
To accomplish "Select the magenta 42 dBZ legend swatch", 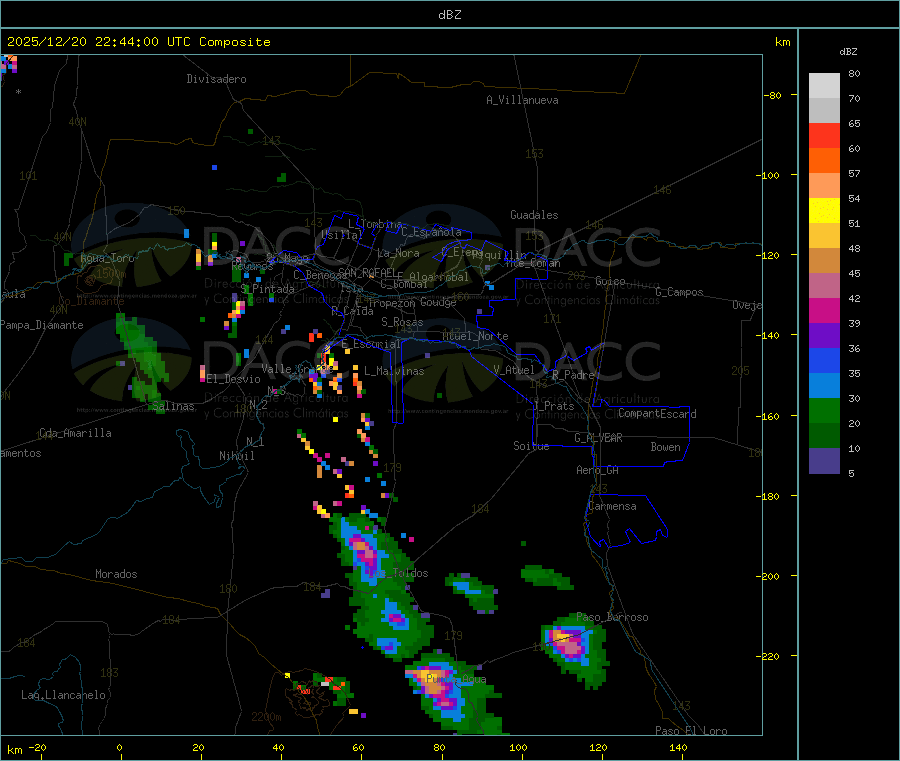I will pyautogui.click(x=824, y=310).
